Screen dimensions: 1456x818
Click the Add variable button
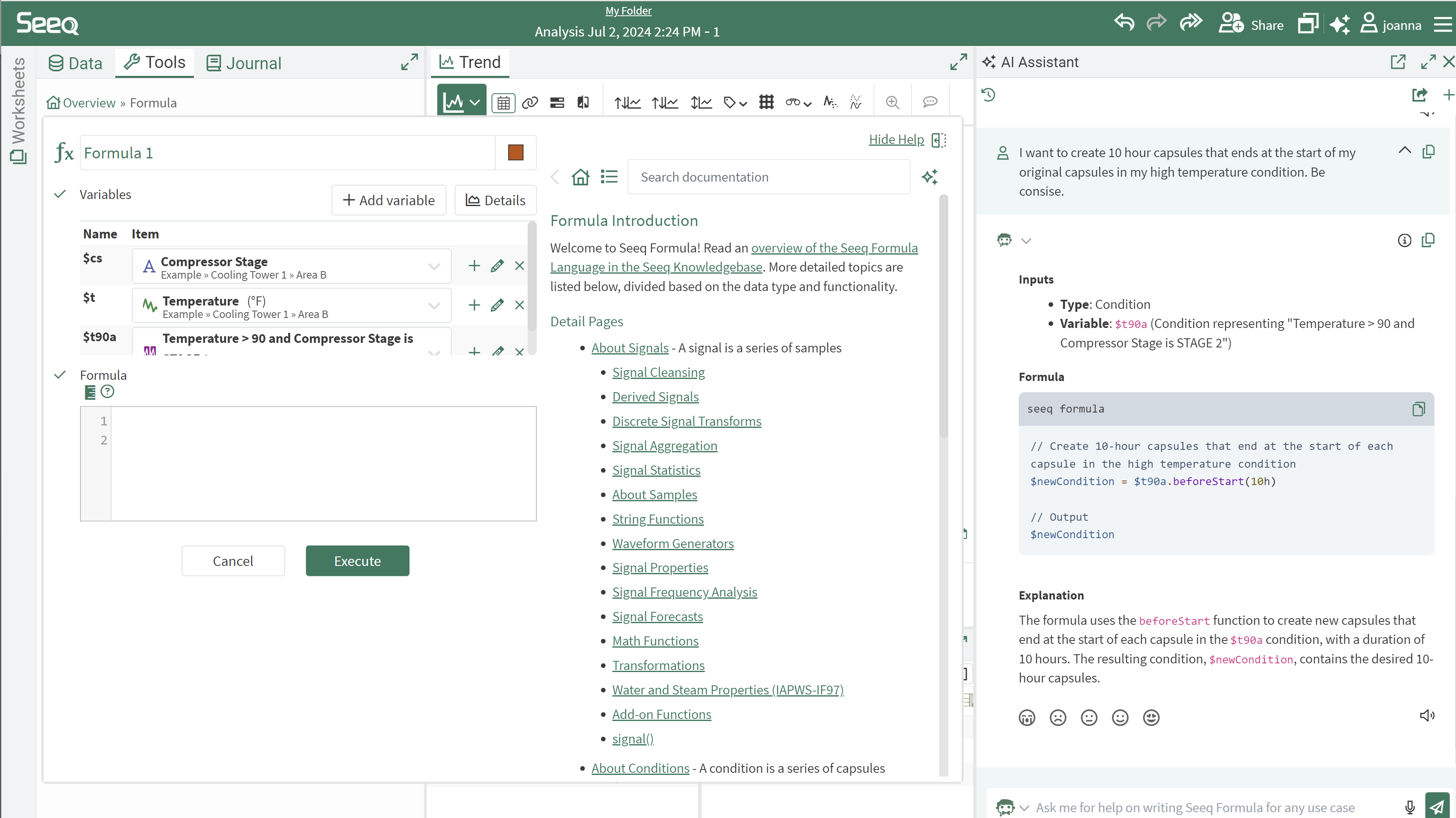click(389, 200)
